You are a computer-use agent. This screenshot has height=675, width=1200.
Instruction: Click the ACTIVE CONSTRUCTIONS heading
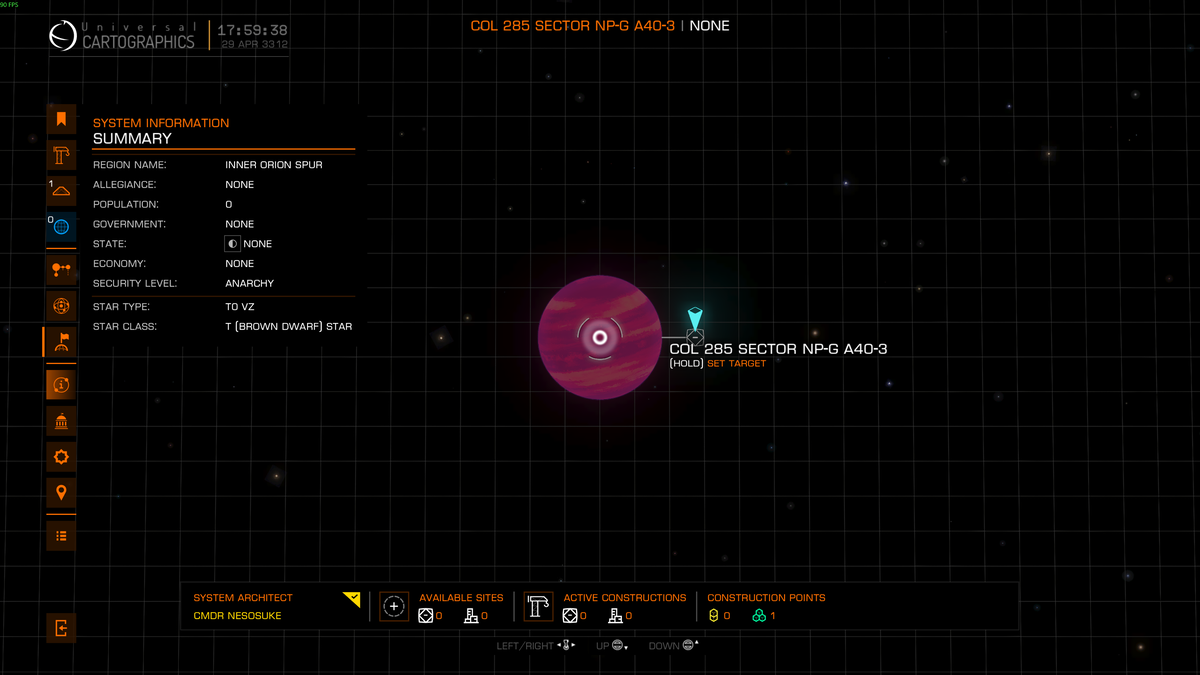[625, 598]
